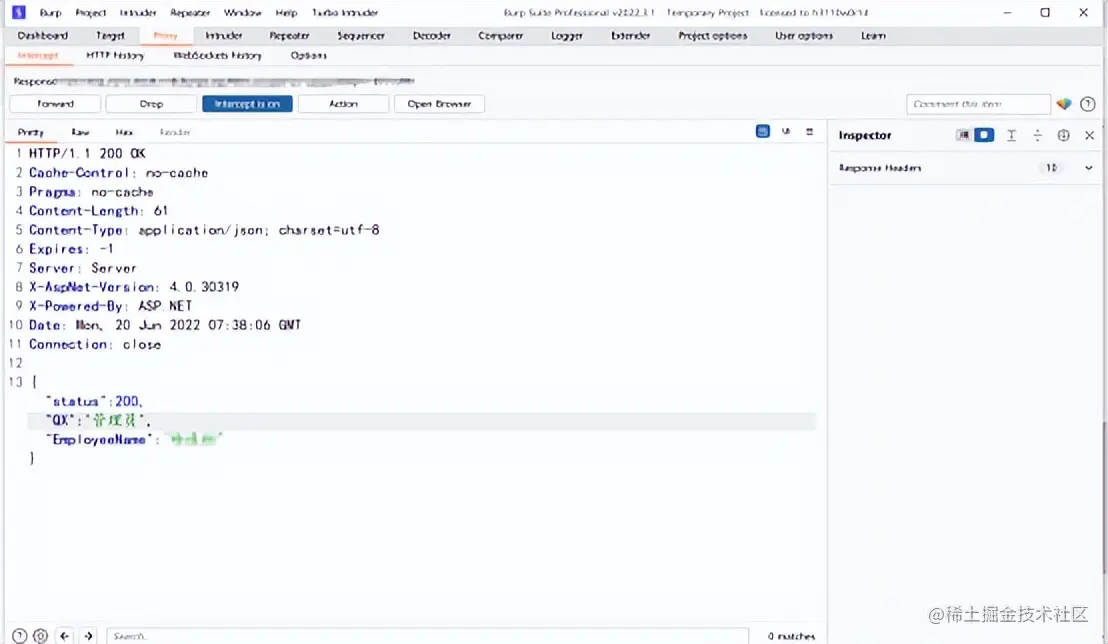This screenshot has height=644, width=1108.
Task: Go to Target tab
Action: 110,35
